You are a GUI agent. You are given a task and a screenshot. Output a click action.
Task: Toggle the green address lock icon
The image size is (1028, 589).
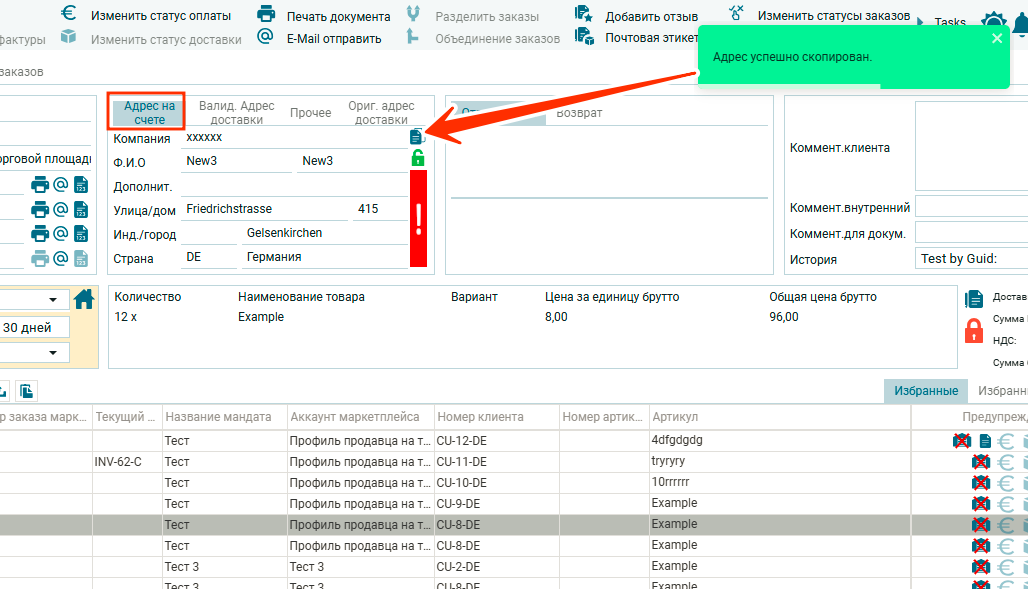click(x=417, y=158)
